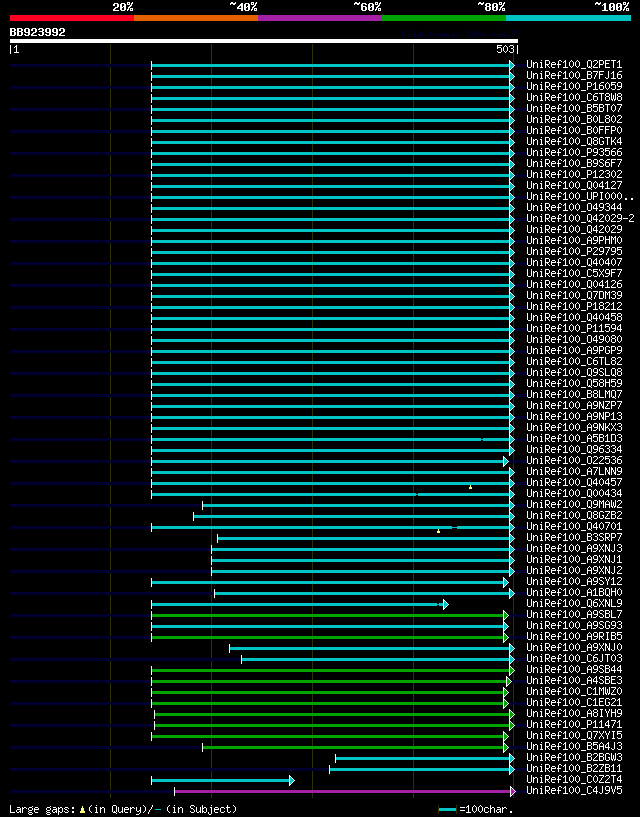Click label UniRef100_Q7XYI5
This screenshot has width=640, height=817.
tap(574, 736)
